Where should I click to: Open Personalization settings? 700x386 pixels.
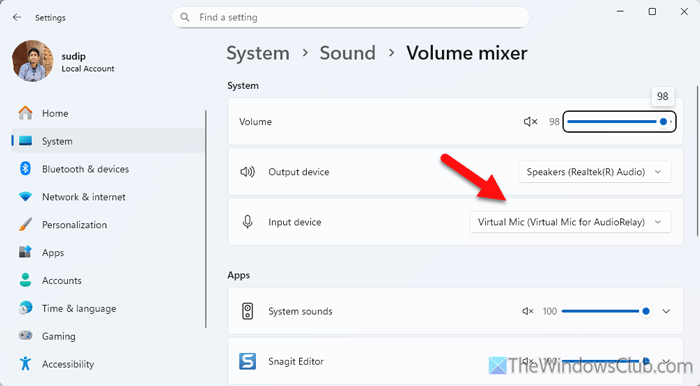[108, 224]
